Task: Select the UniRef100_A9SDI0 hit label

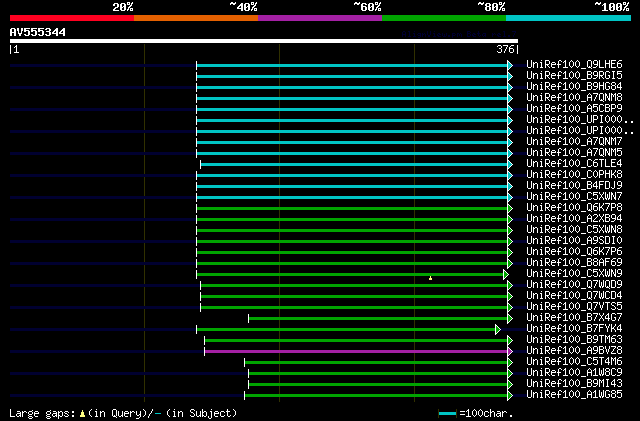Action: pos(574,241)
